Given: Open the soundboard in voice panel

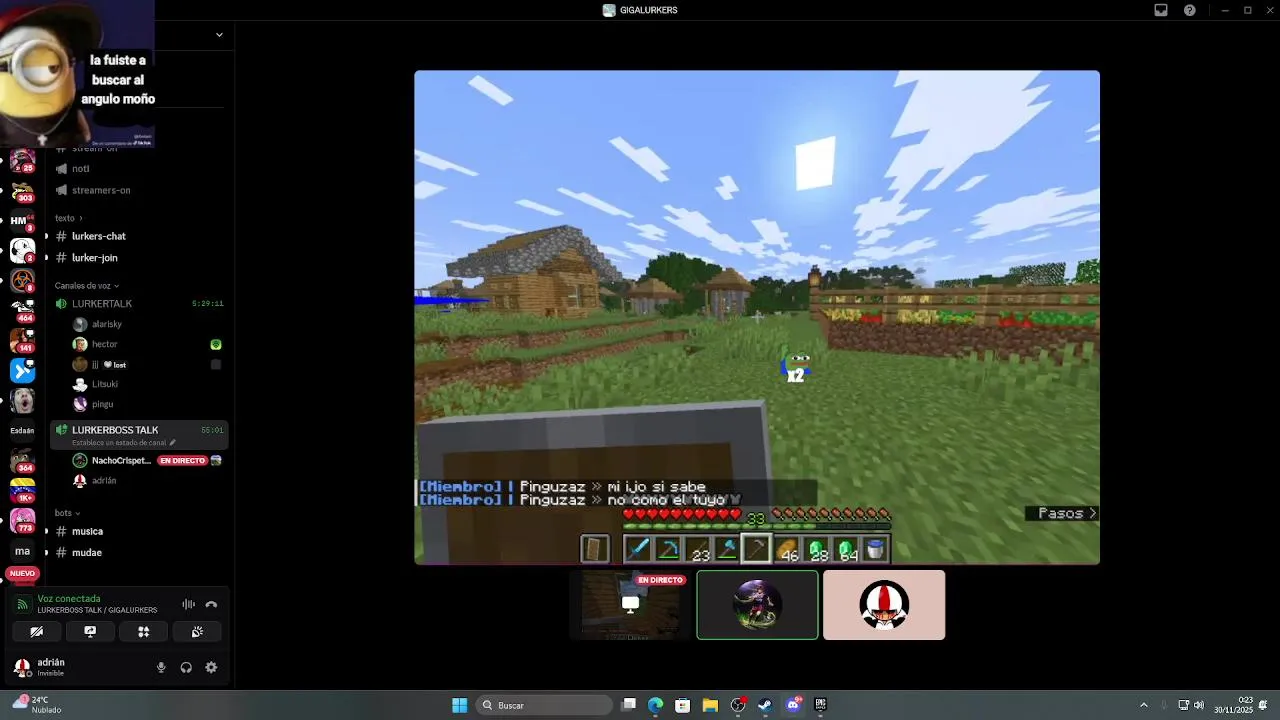Looking at the screenshot, I should pyautogui.click(x=197, y=631).
